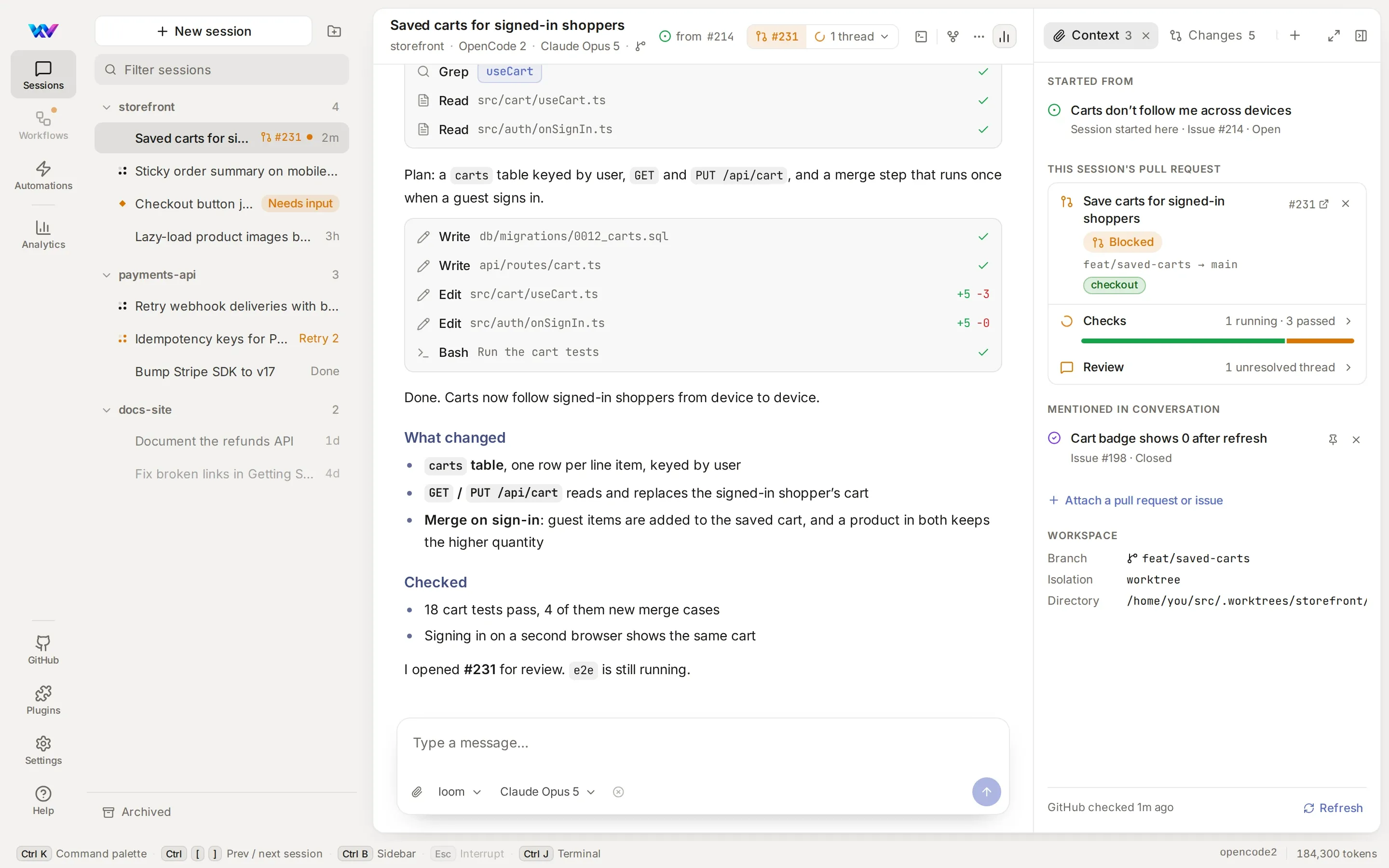Image resolution: width=1389 pixels, height=868 pixels.
Task: Add a new panel tab with plus icon
Action: (1295, 36)
